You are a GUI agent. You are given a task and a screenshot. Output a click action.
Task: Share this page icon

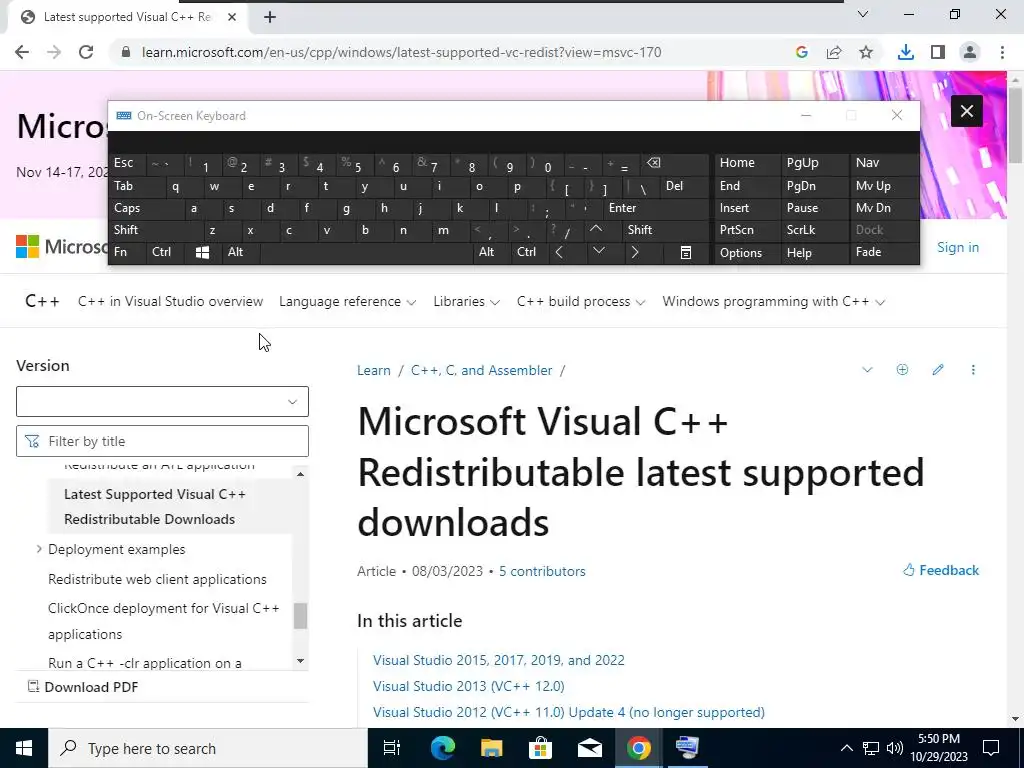tap(834, 52)
